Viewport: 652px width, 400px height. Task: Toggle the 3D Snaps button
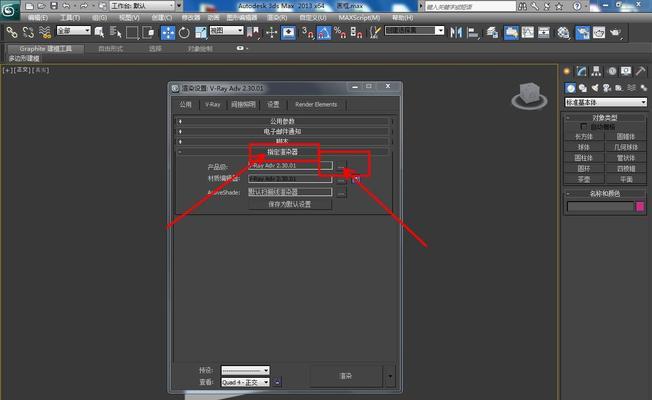tap(307, 32)
